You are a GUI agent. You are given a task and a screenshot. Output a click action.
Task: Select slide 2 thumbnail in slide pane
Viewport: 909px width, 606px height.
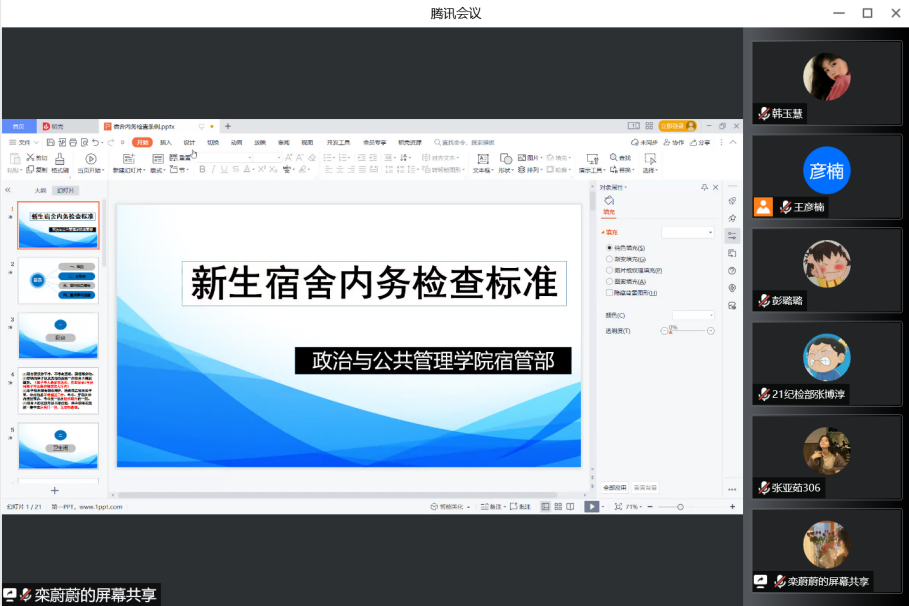coord(59,281)
